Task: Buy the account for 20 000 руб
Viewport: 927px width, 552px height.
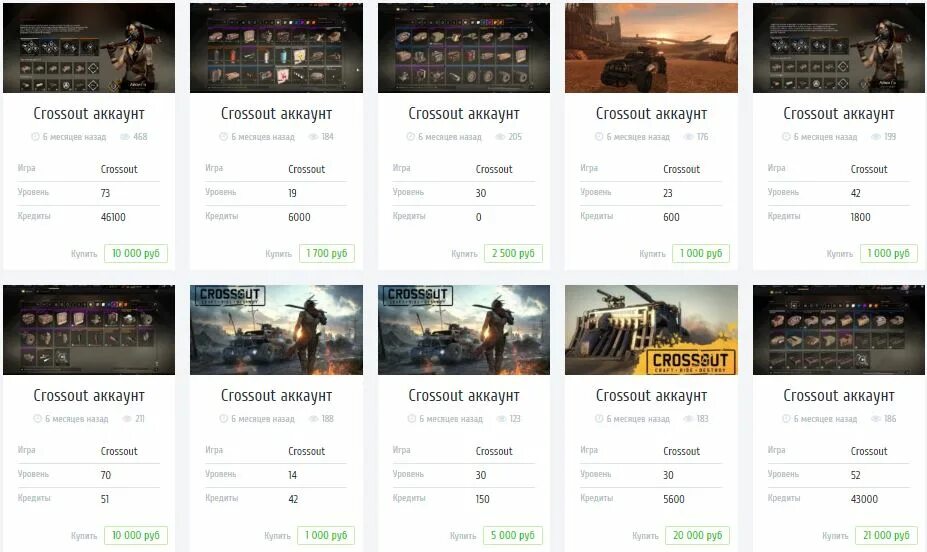Action: coord(698,535)
